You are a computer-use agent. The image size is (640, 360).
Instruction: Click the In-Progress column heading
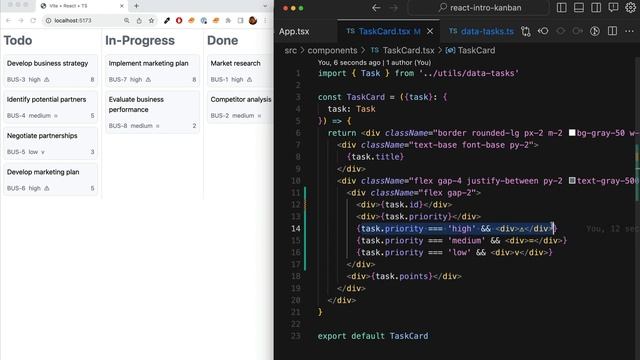pyautogui.click(x=140, y=40)
